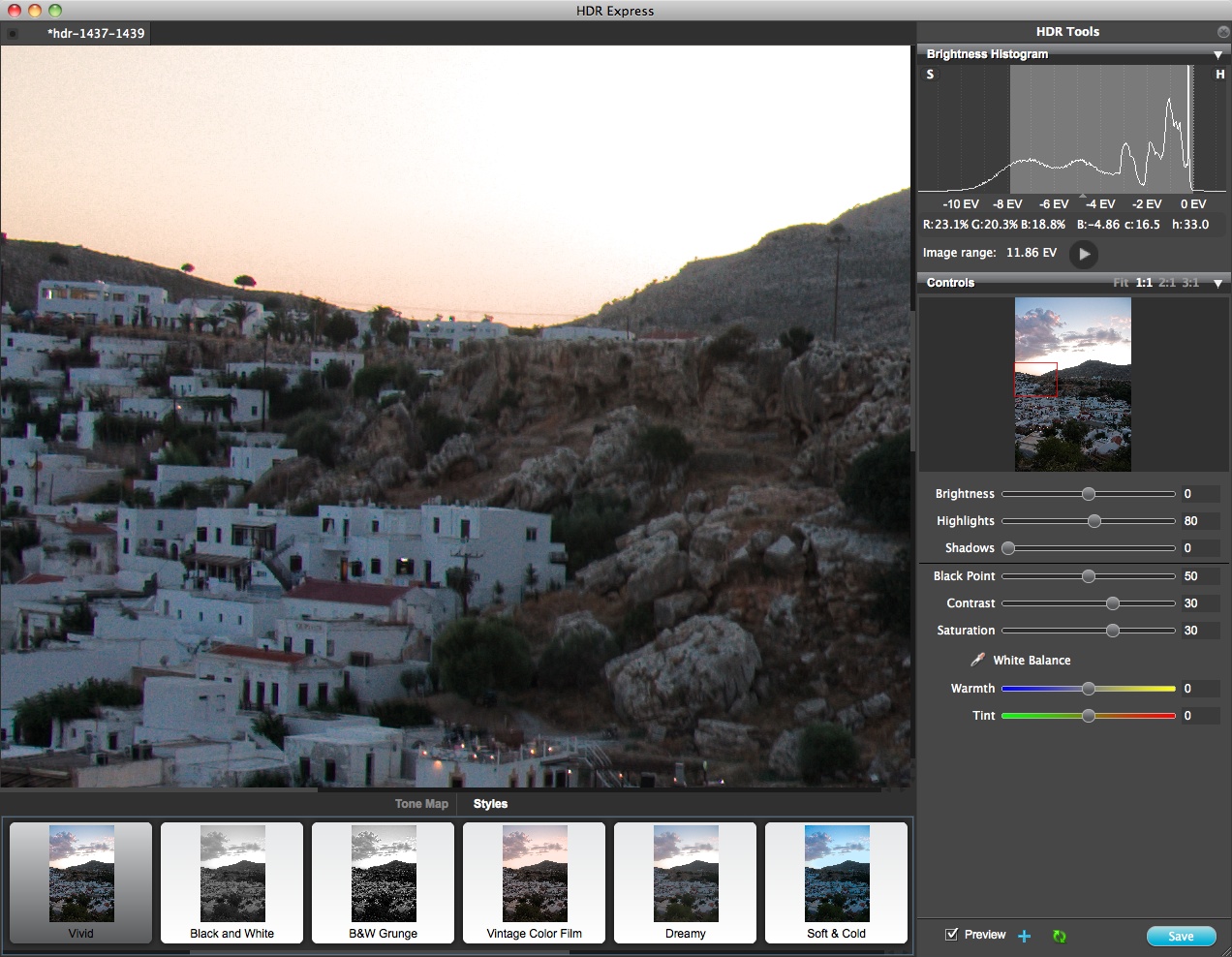Apply the B&W Grunge style preset
Screen dimensions: 1232x957
[384, 882]
